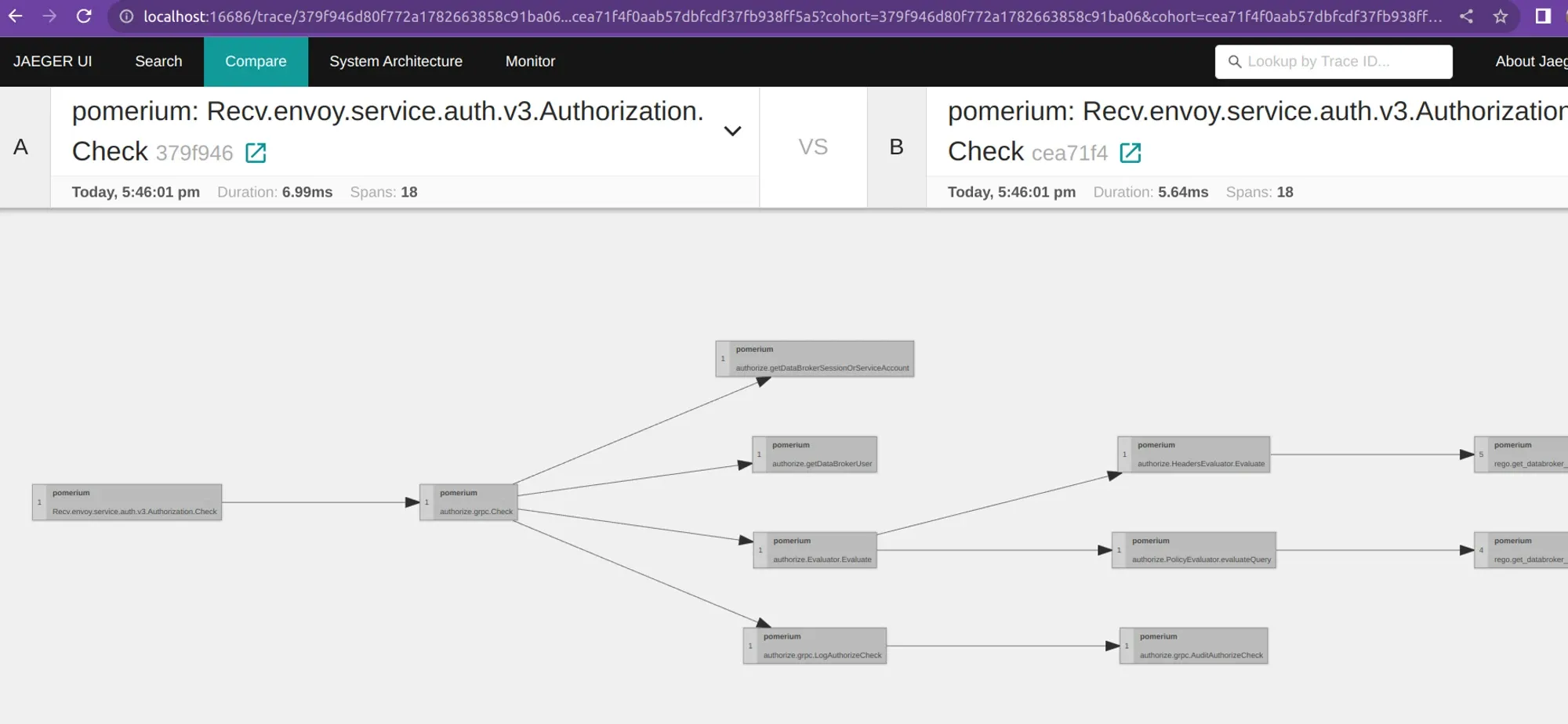Open the Search tab
Image resolution: width=1568 pixels, height=724 pixels.
pos(158,62)
